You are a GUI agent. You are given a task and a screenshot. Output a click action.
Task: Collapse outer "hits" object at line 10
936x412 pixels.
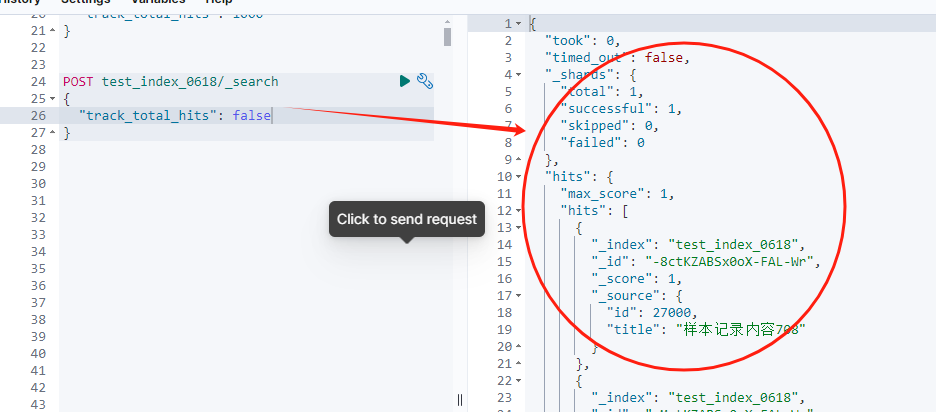518,177
